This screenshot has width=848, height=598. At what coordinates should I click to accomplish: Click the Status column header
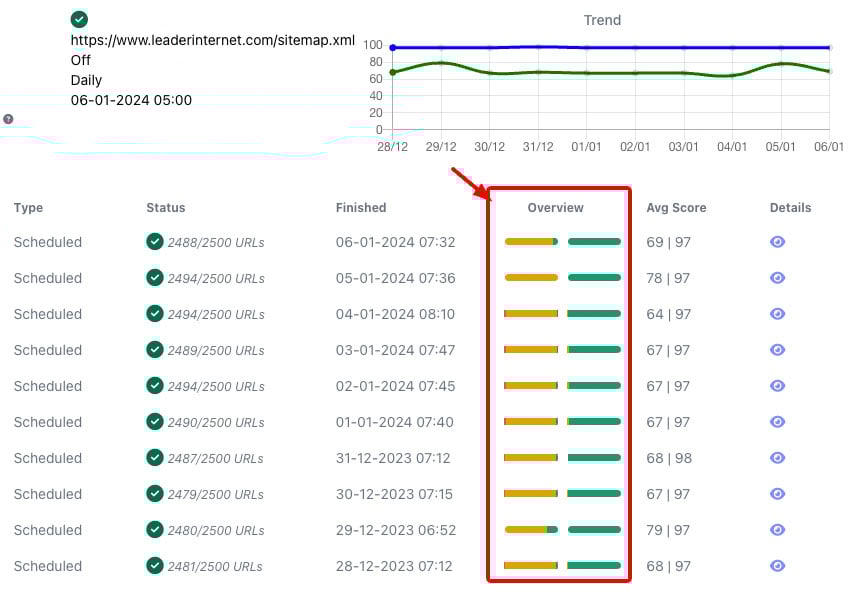[x=165, y=208]
